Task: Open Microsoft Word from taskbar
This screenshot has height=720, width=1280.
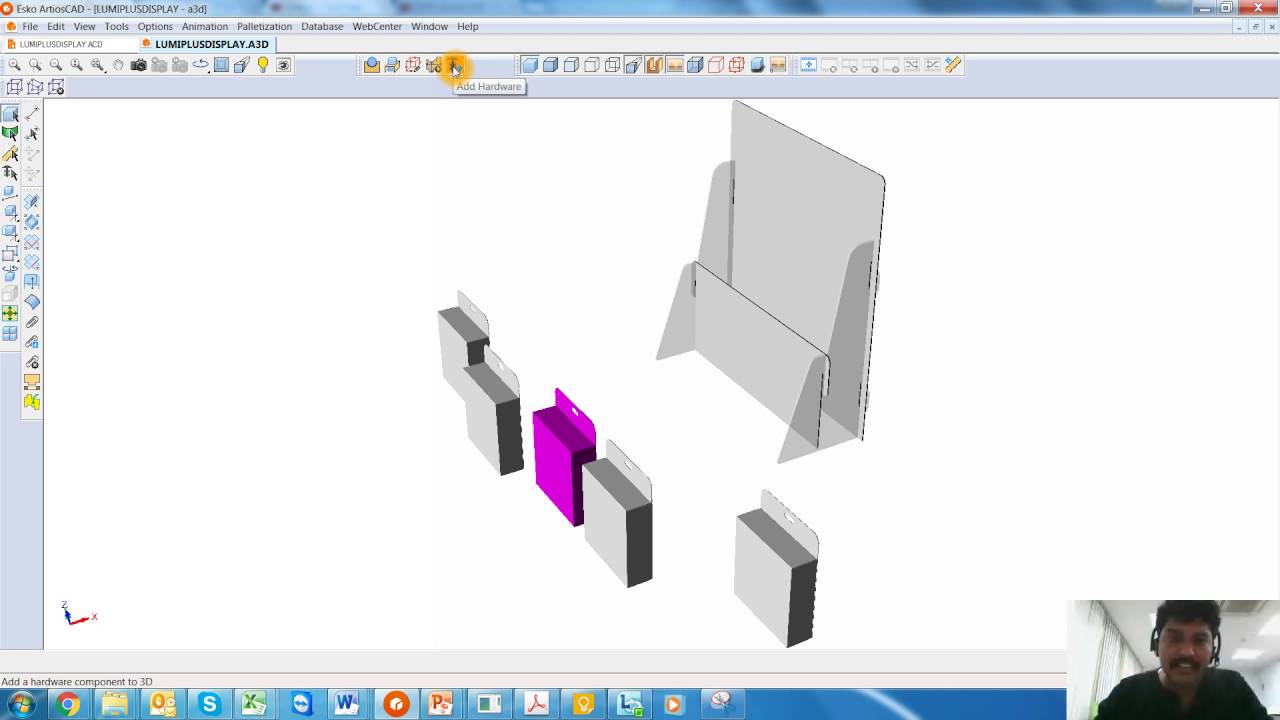Action: [347, 704]
